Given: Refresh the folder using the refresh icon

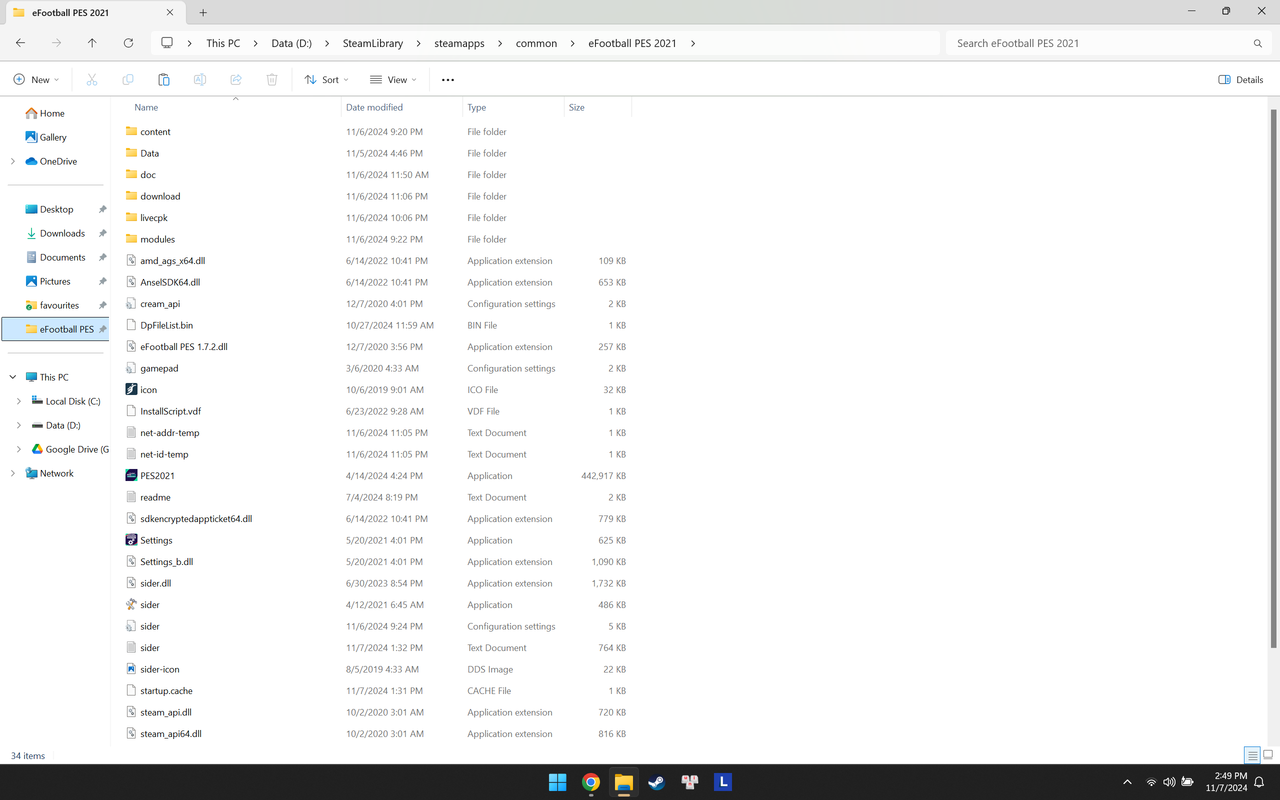Looking at the screenshot, I should tap(128, 43).
